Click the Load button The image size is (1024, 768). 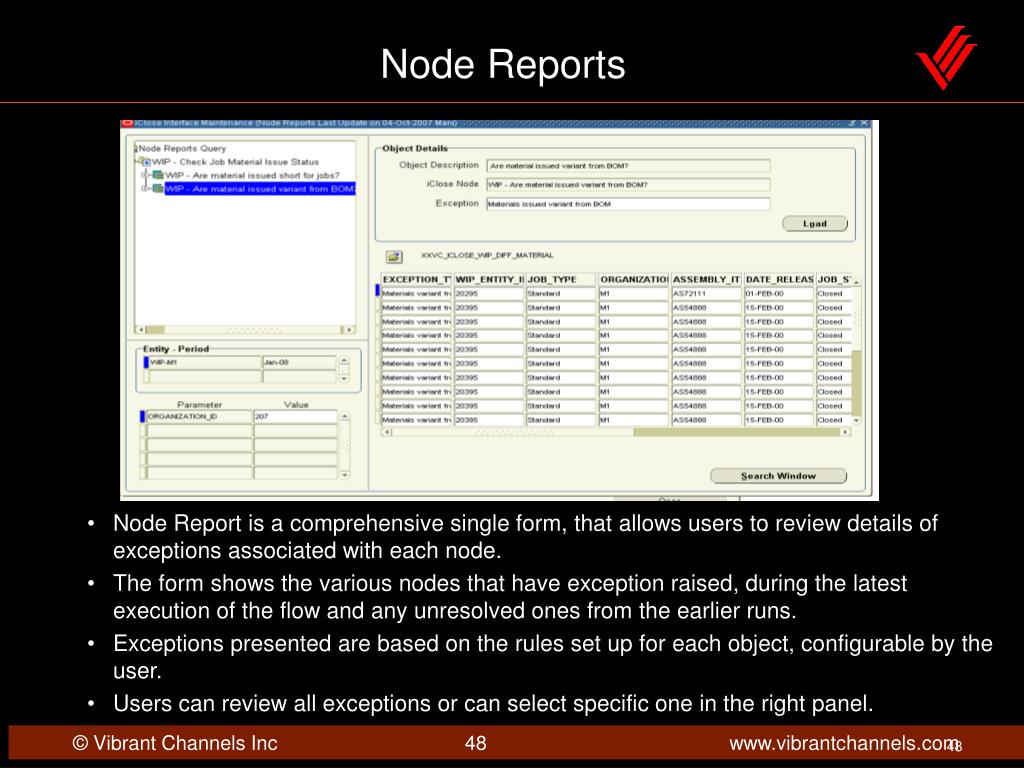(x=814, y=224)
